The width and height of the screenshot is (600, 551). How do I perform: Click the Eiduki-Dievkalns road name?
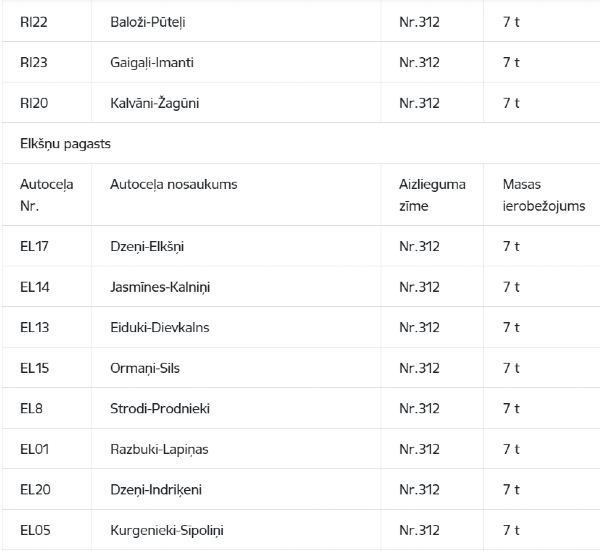pos(160,328)
